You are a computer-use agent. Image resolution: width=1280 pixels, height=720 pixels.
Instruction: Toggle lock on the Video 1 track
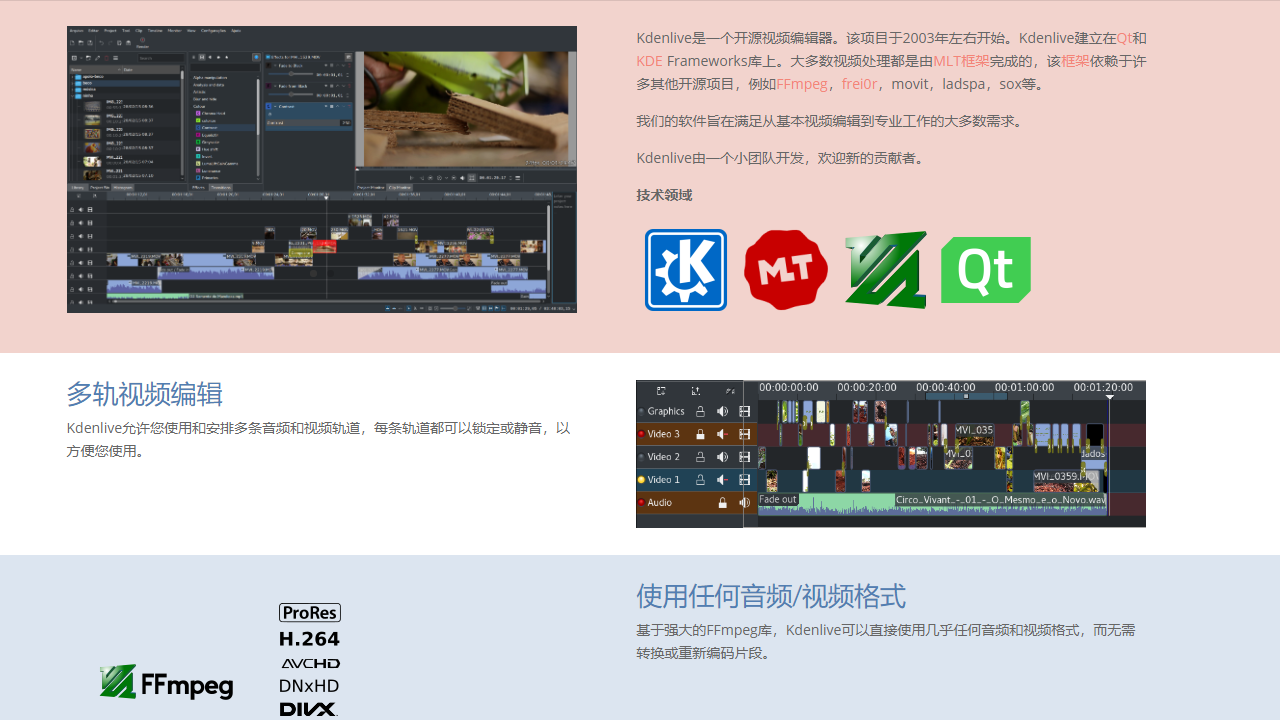tap(700, 480)
